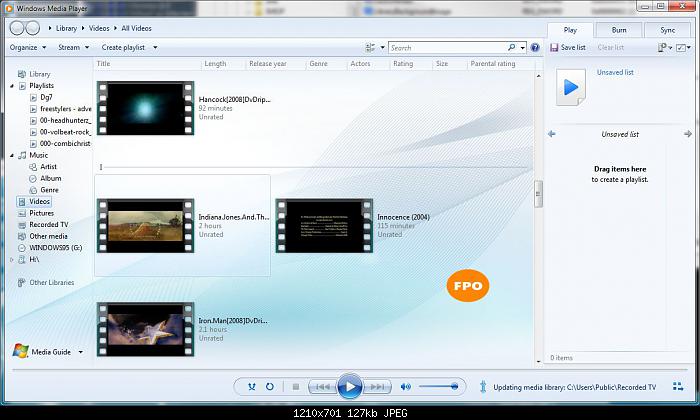Open the Create playlist dropdown arrow
This screenshot has height=420, width=700.
[x=155, y=47]
